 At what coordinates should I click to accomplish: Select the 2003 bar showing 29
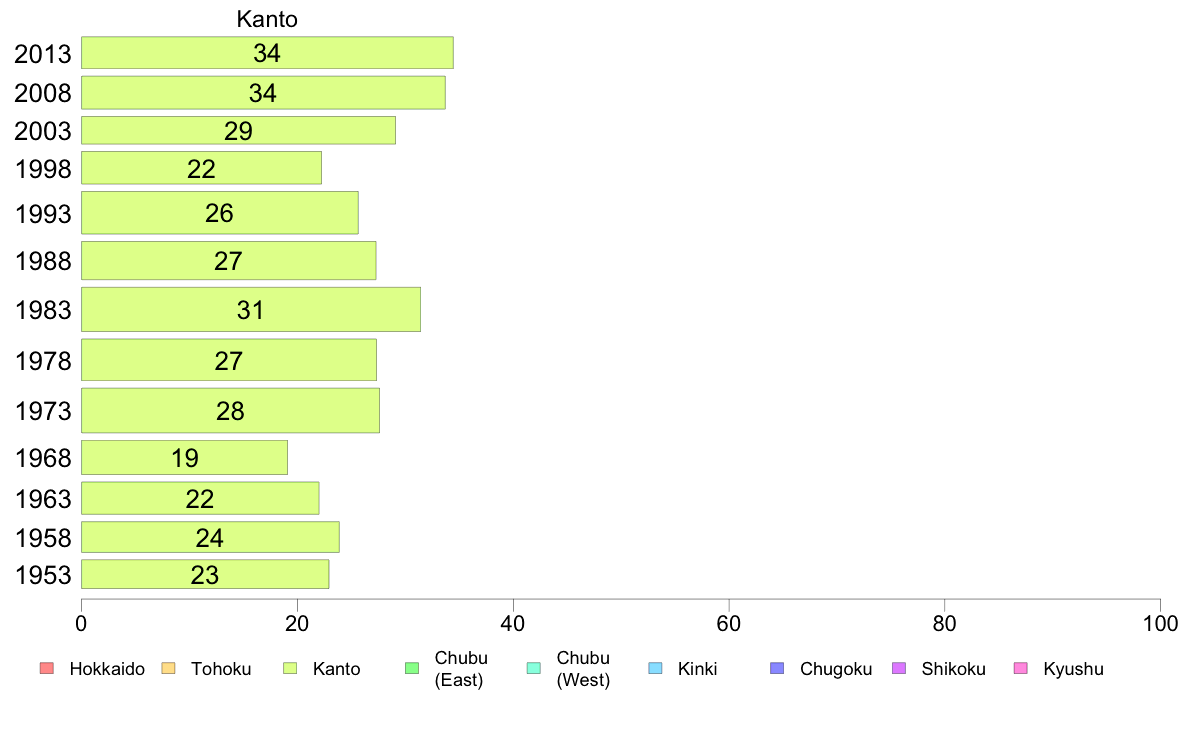coord(239,130)
